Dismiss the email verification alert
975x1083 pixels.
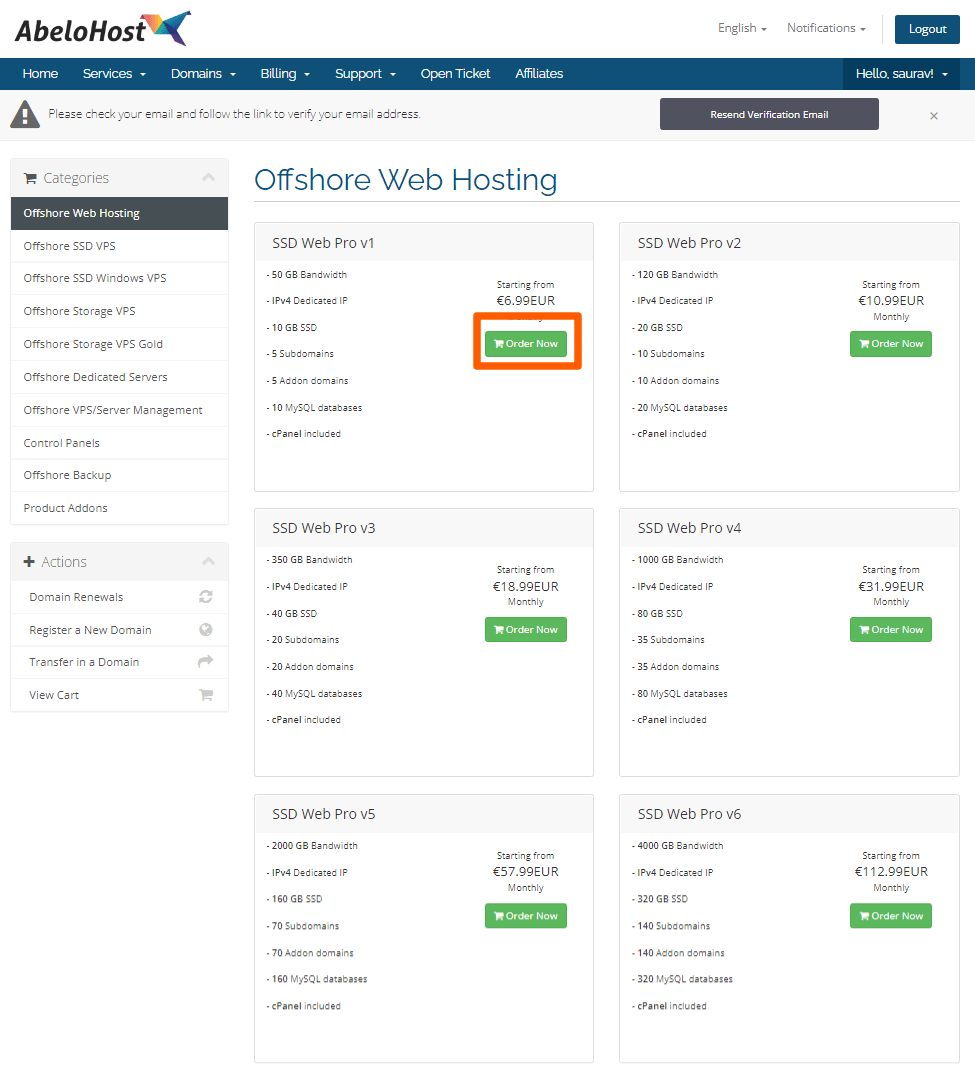coord(933,115)
